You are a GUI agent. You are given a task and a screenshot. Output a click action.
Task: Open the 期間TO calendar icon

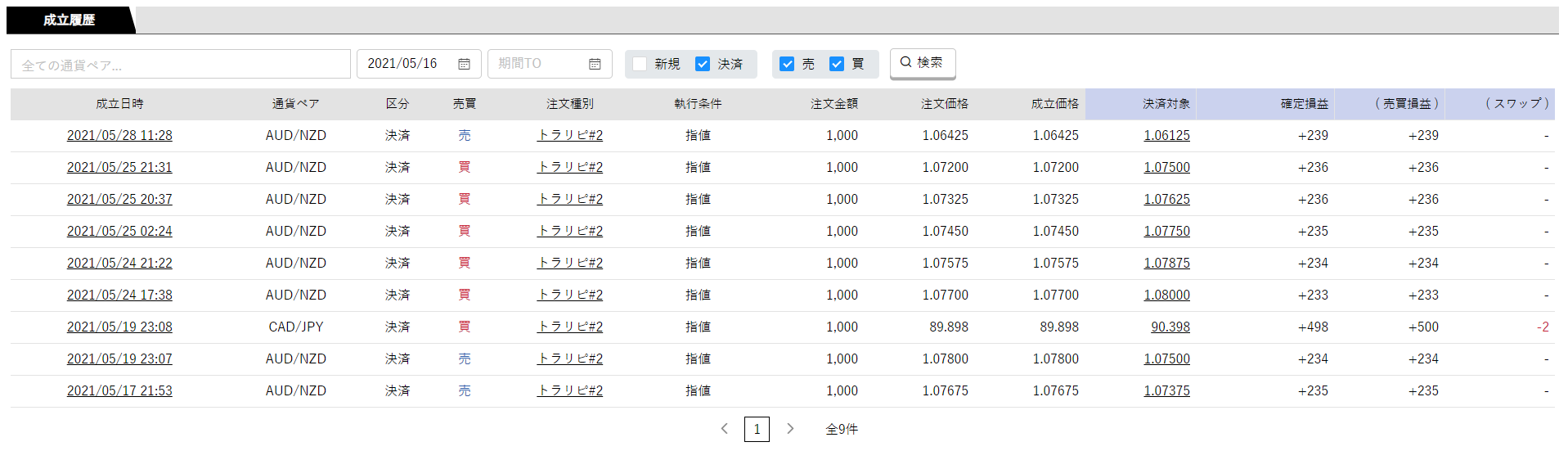(x=595, y=64)
